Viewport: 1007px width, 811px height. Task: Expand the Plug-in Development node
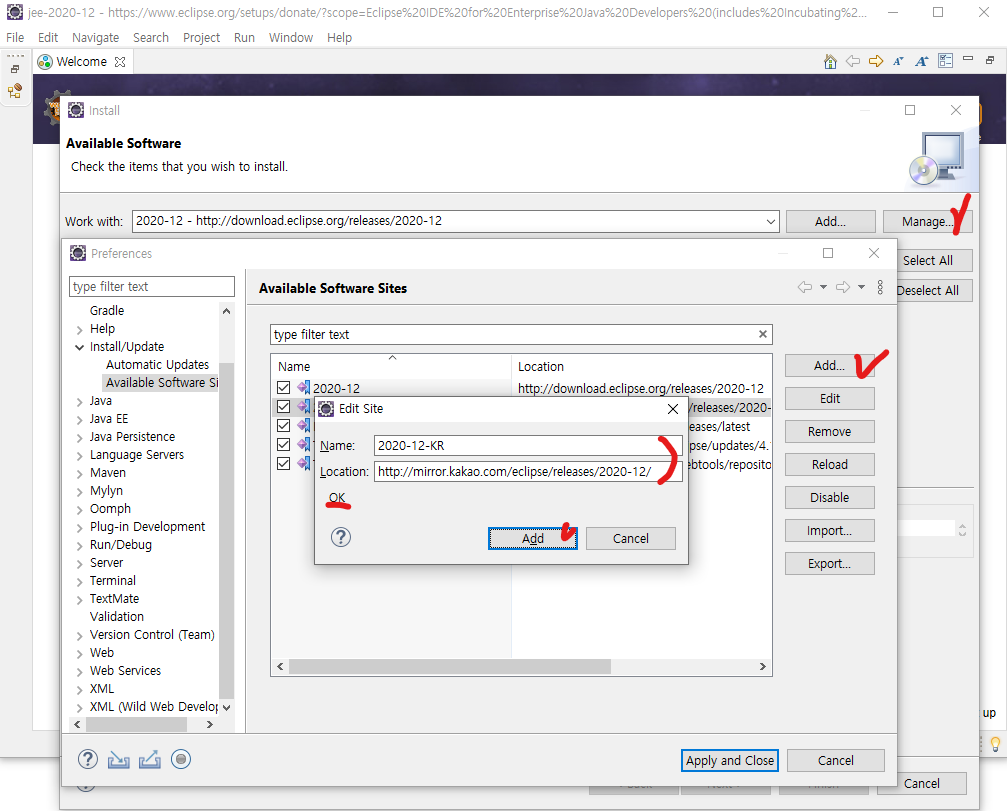[80, 528]
